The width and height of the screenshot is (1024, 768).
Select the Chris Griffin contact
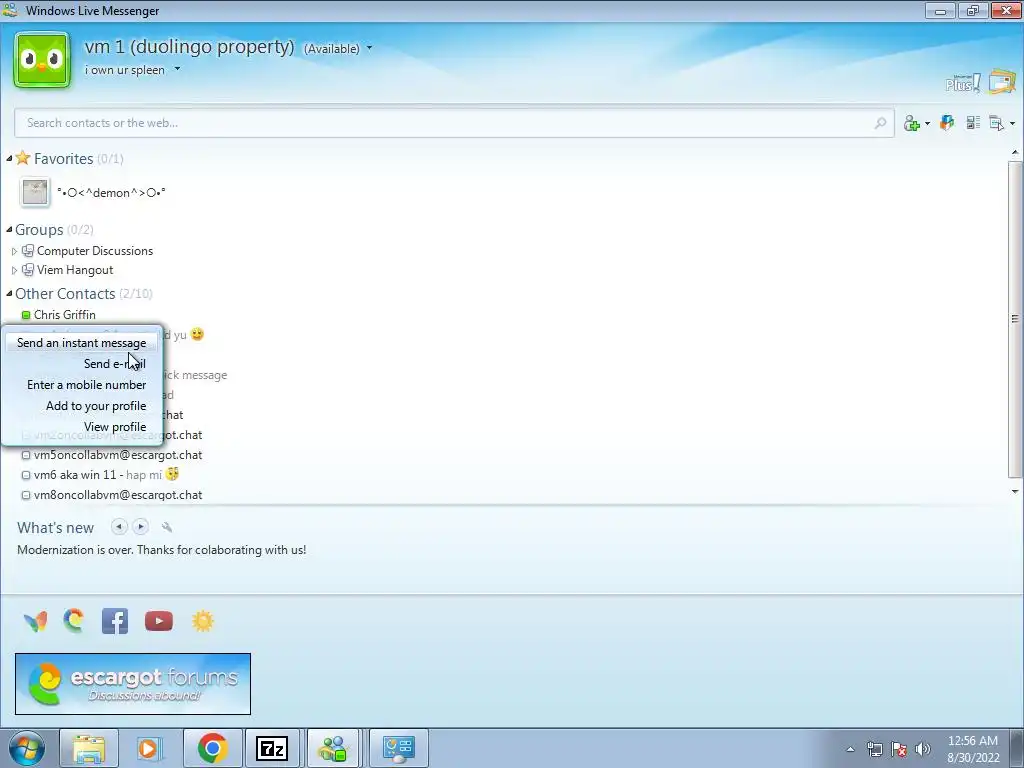65,315
